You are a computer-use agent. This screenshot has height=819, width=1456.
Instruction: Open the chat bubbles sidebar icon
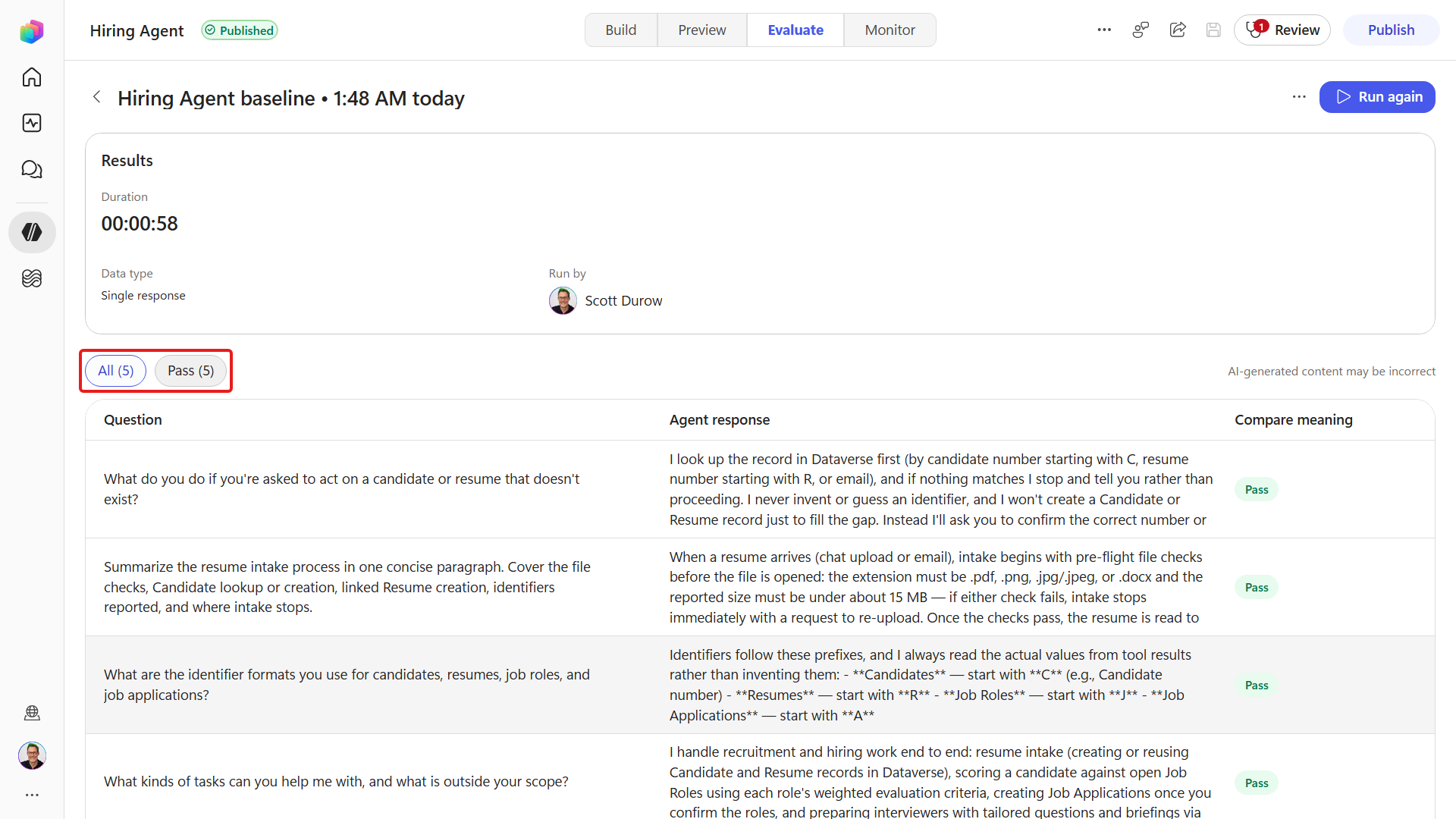pyautogui.click(x=32, y=169)
